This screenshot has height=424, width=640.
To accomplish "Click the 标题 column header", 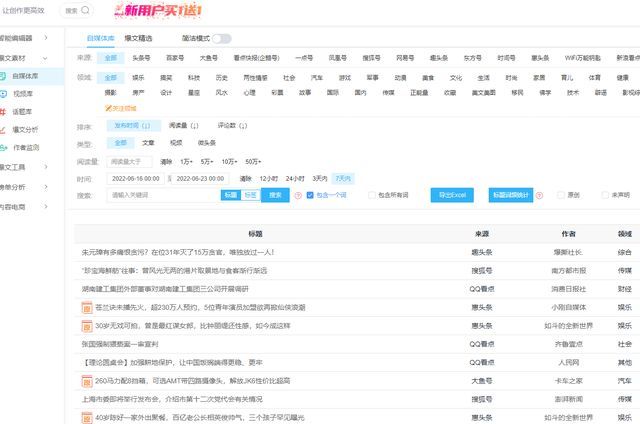I will click(255, 234).
